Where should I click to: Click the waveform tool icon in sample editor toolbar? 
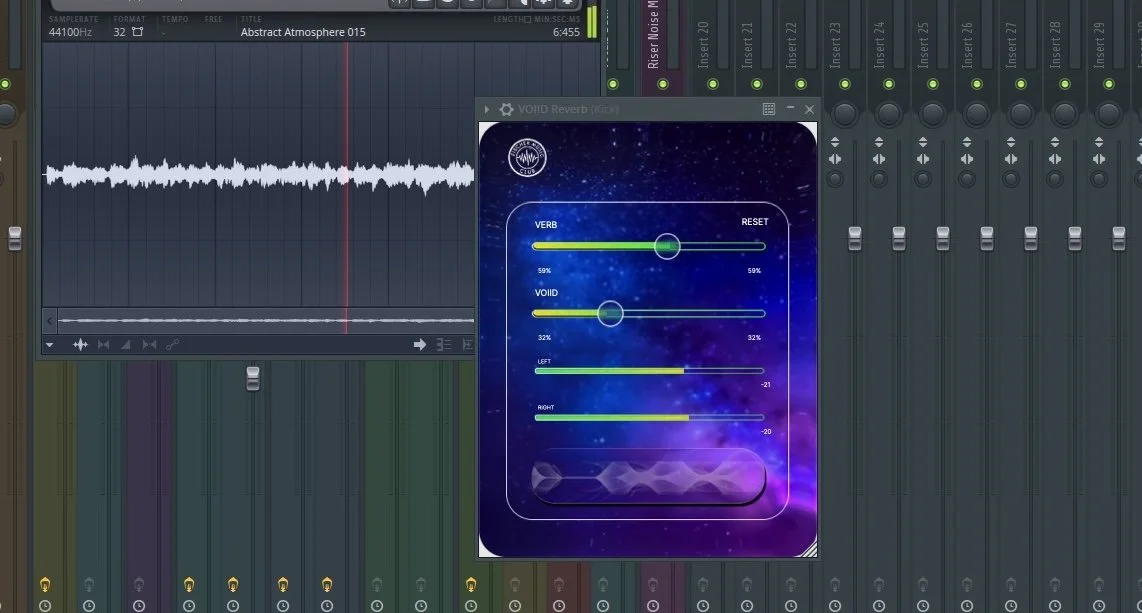pos(80,345)
